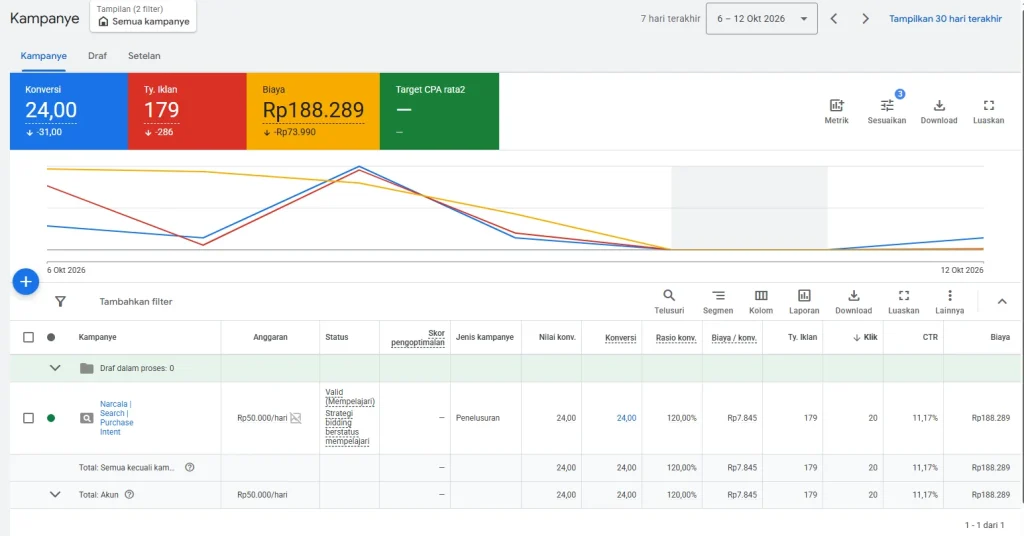
Task: Open the Narcala Search Purchase Intent campaign
Action: click(116, 418)
